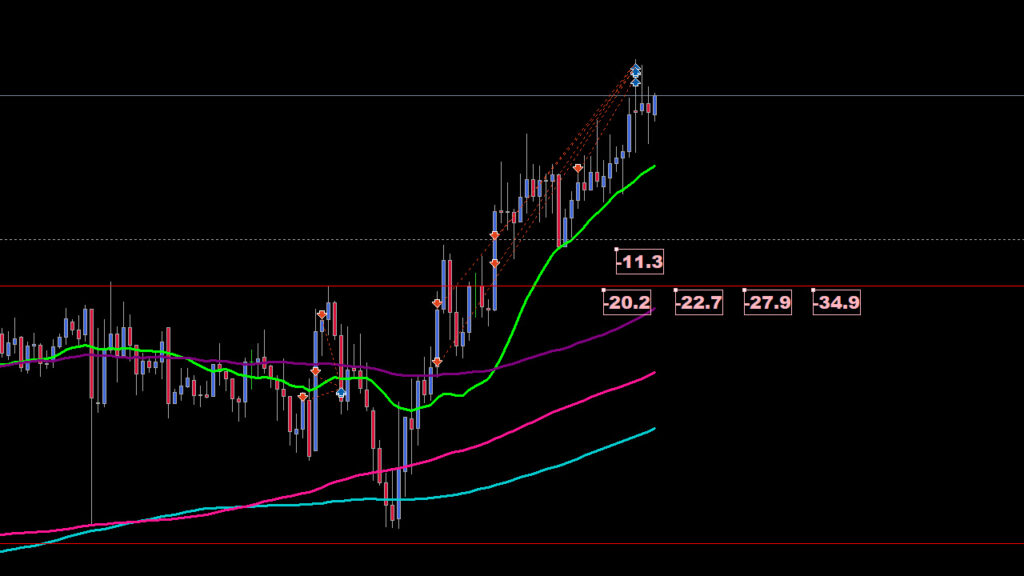This screenshot has width=1024, height=576.
Task: Click the blue trade markers at chart peak
Action: pos(635,74)
